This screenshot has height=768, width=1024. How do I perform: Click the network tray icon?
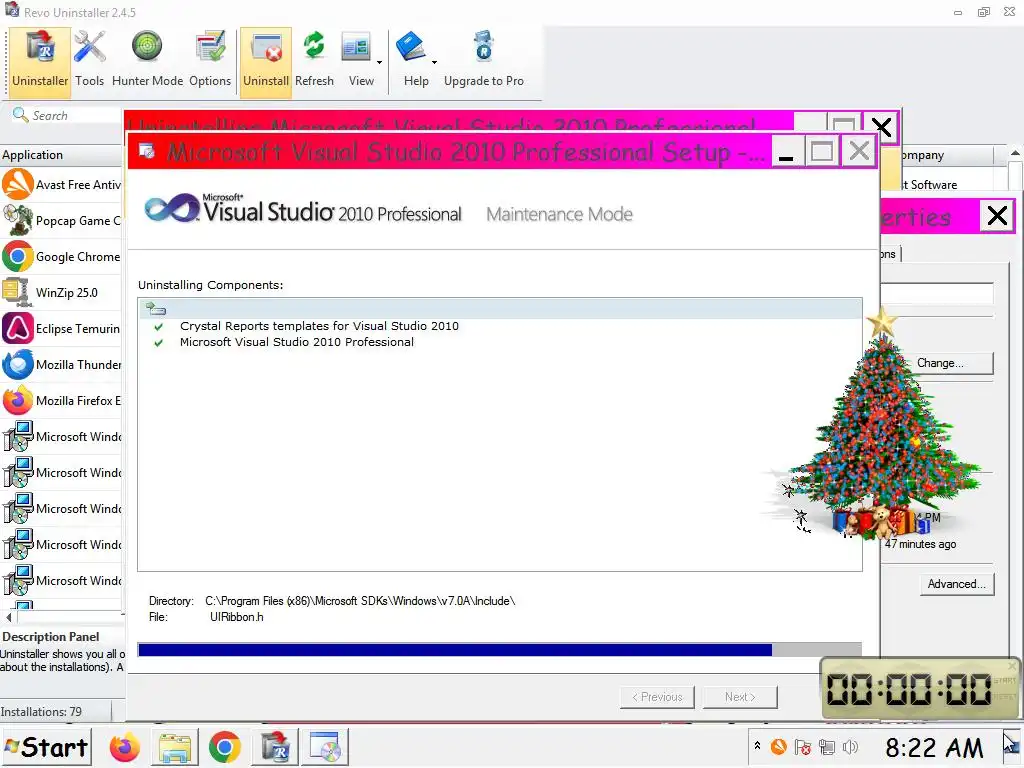(x=827, y=747)
